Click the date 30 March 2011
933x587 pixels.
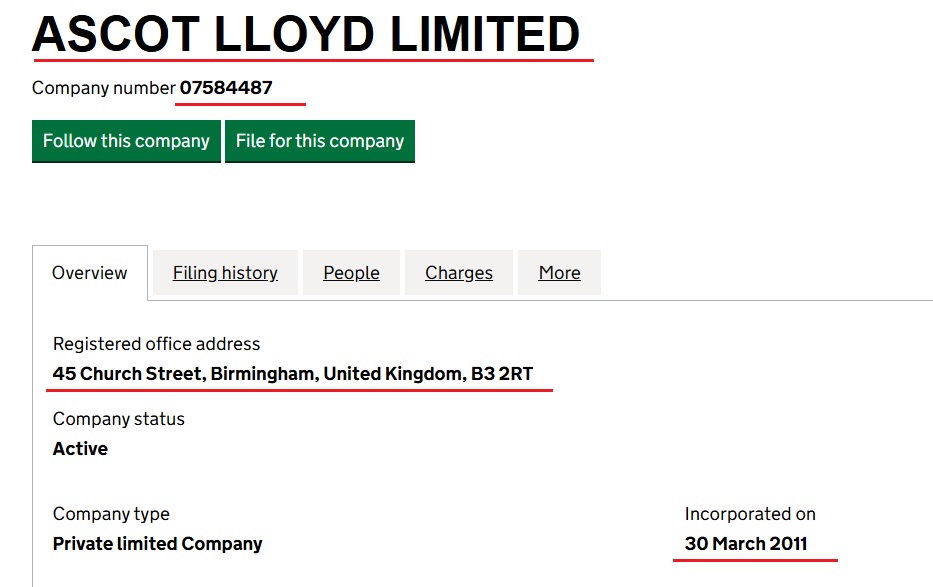point(746,544)
